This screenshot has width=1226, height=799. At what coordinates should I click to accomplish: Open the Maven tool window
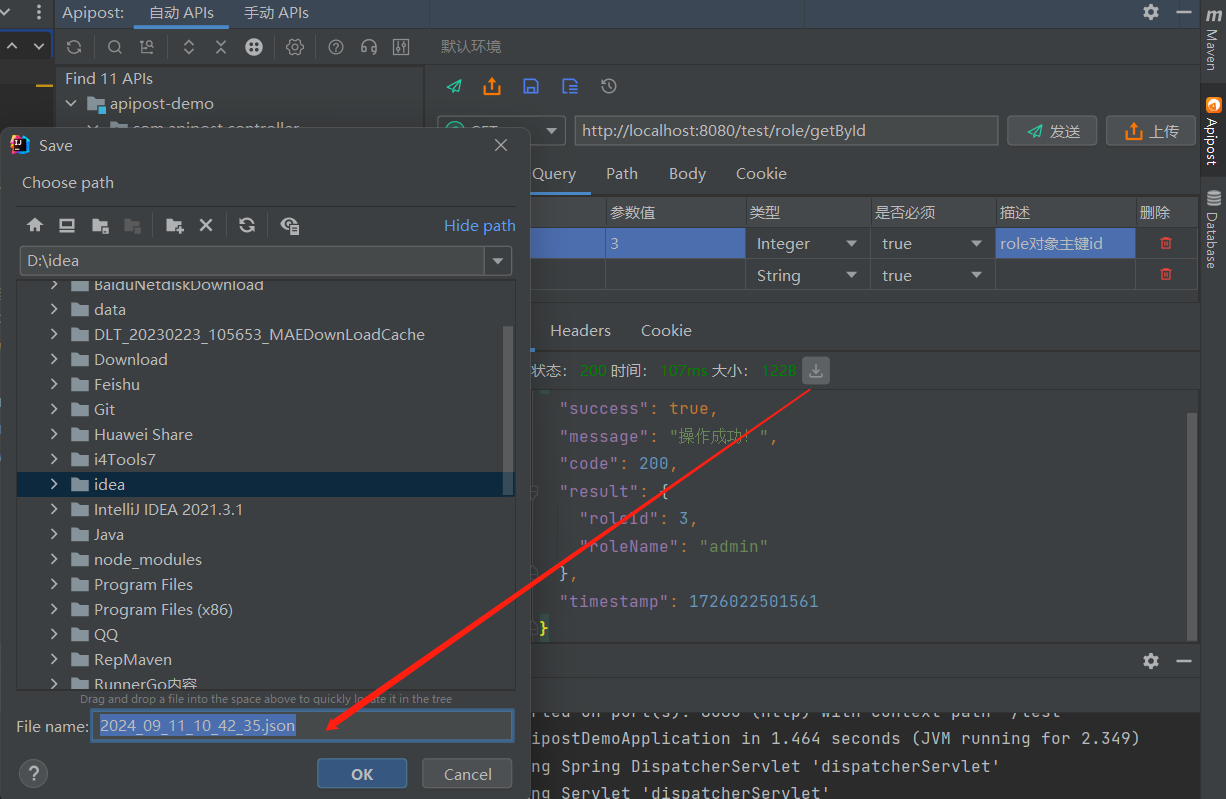1212,40
